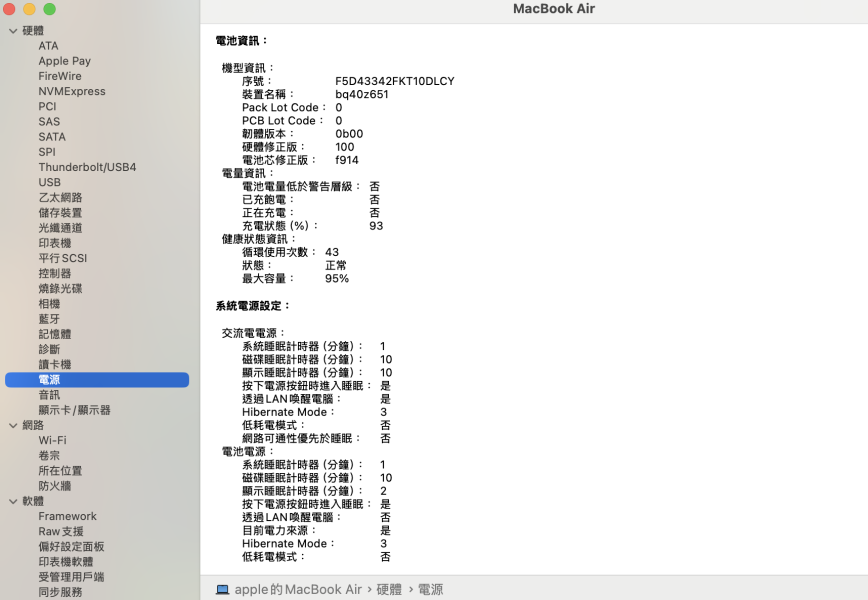Open Thunderbolt/USB4 information
This screenshot has width=868, height=600.
(87, 167)
